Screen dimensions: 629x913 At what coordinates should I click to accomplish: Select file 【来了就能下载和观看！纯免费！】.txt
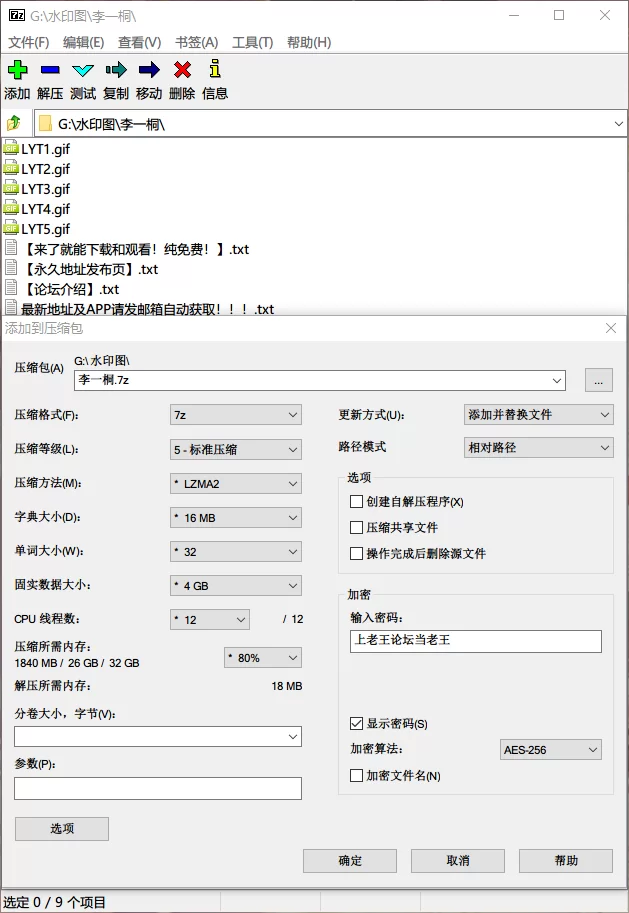[135, 249]
